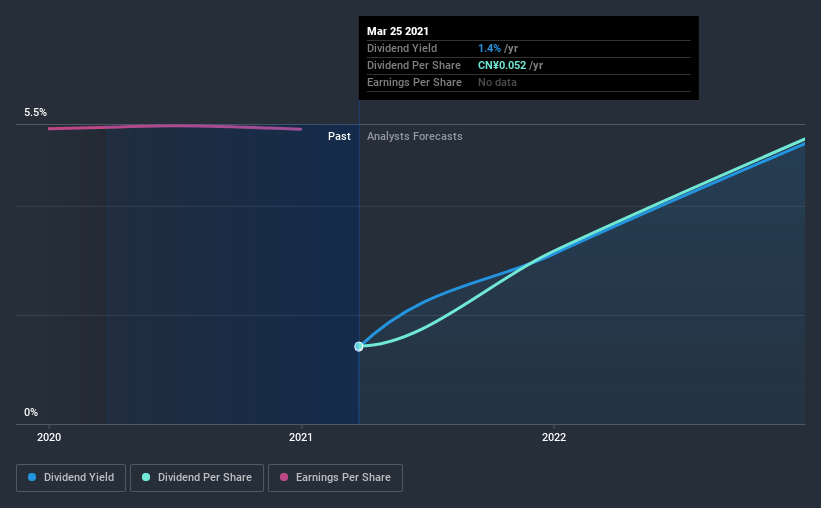Click the 5.5% y-axis label

click(36, 114)
